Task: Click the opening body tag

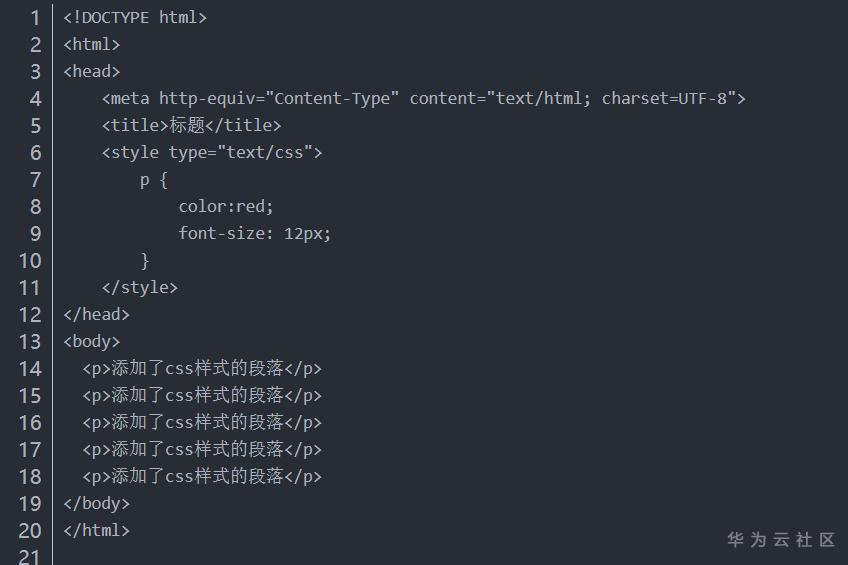Action: point(91,342)
